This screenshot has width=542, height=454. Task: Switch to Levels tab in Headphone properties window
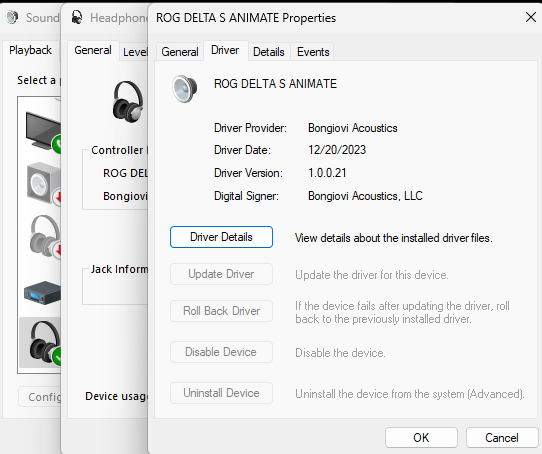click(x=135, y=52)
